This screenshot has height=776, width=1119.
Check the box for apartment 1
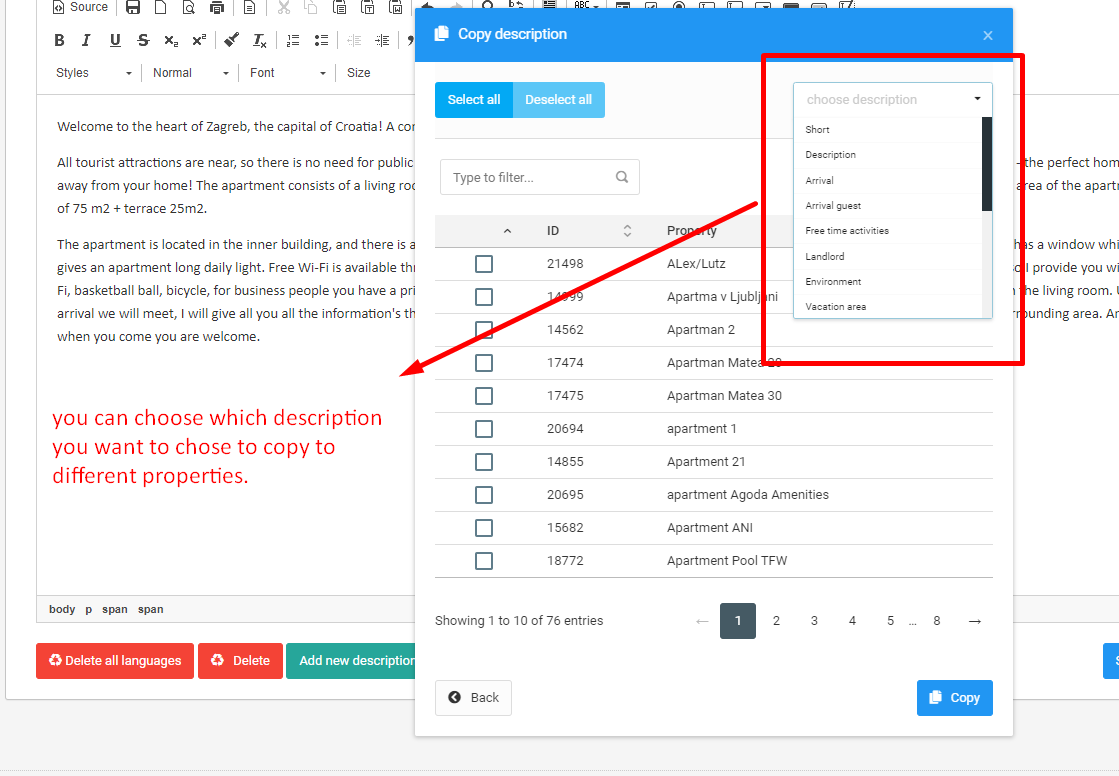coord(484,429)
